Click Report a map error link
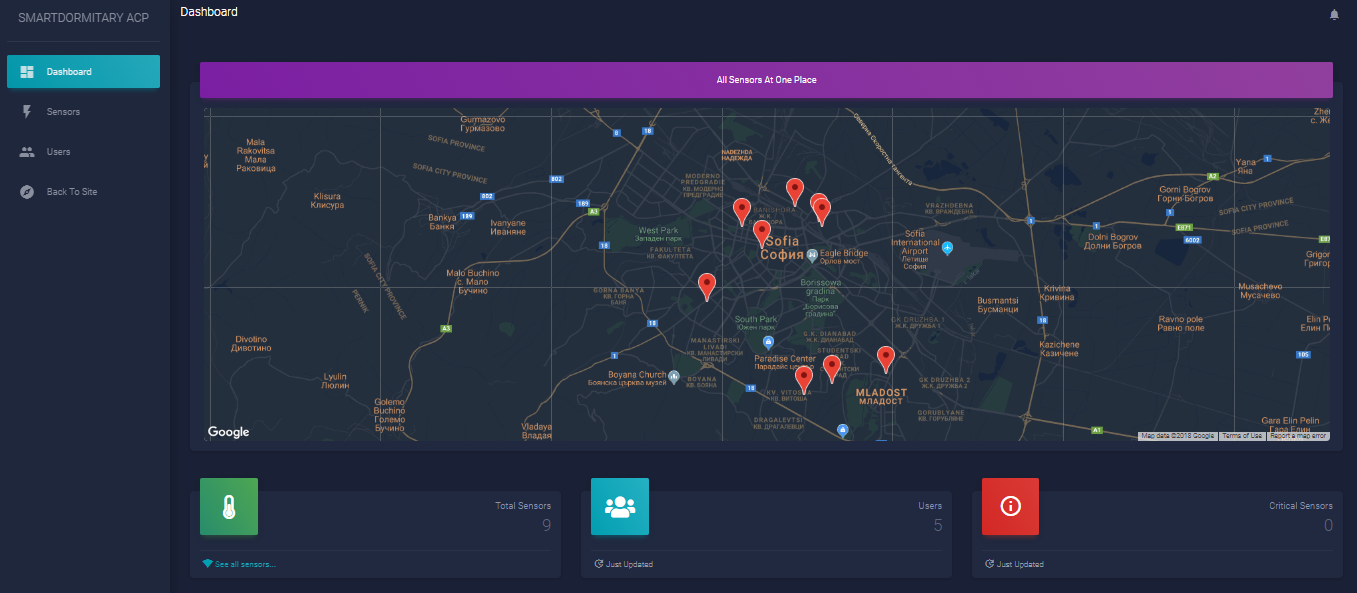Image resolution: width=1357 pixels, height=593 pixels. click(1298, 436)
